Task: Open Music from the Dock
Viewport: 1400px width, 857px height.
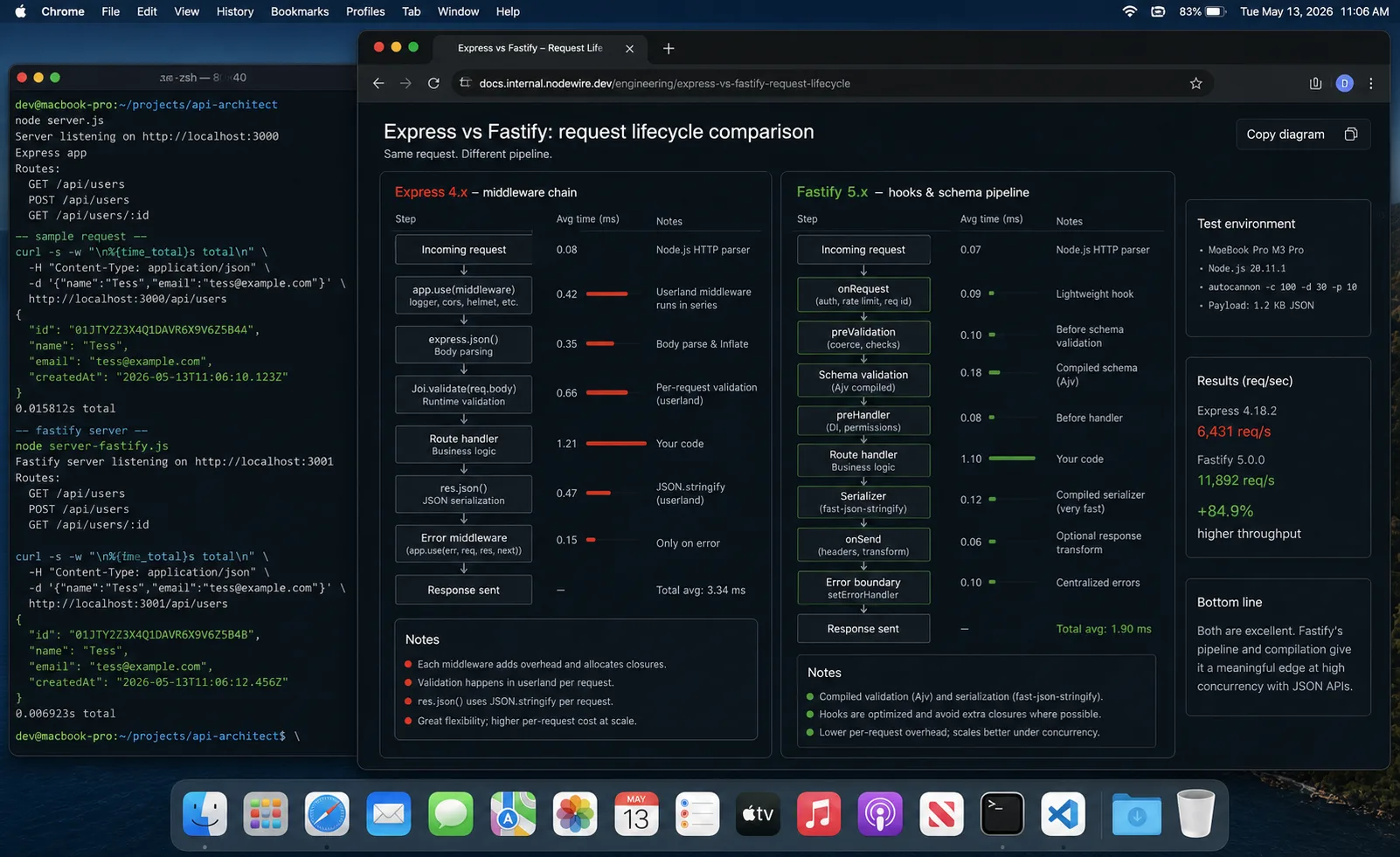Action: tap(819, 814)
